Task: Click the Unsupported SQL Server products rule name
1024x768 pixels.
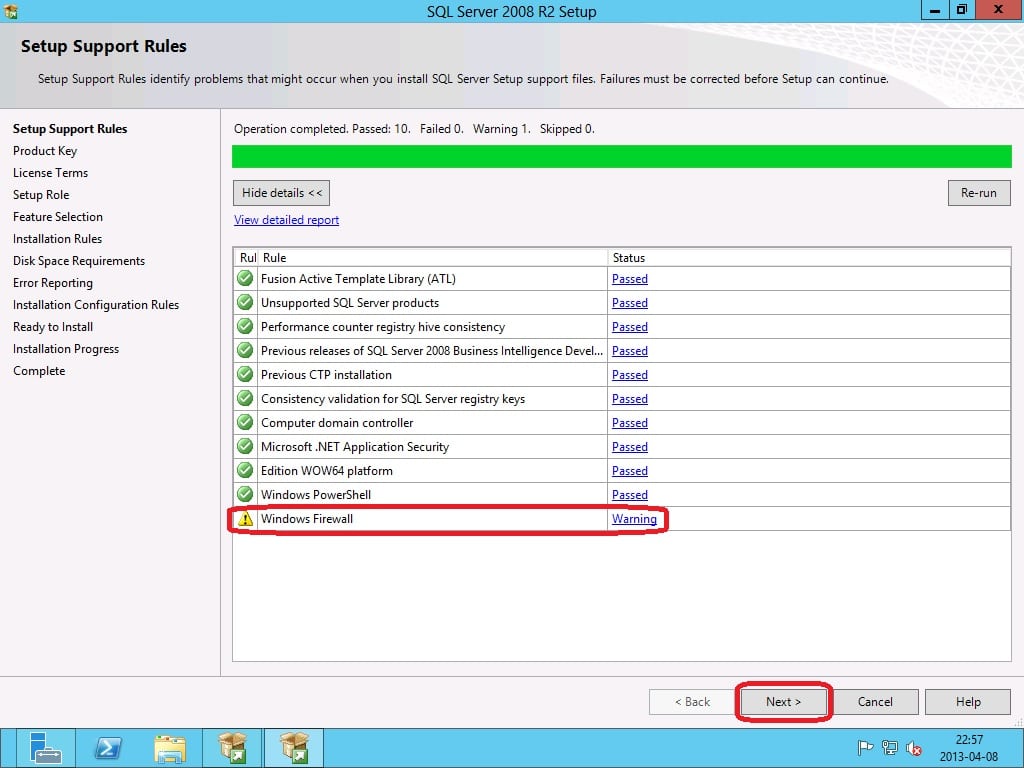Action: pyautogui.click(x=350, y=303)
